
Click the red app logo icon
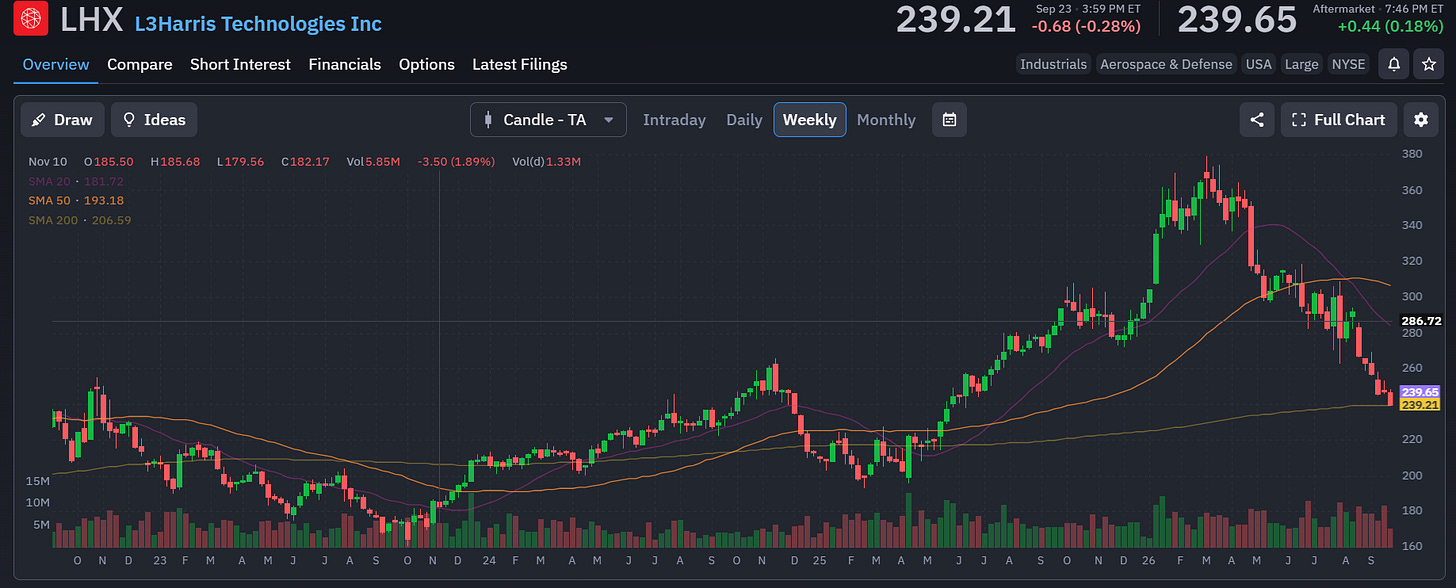[x=31, y=19]
